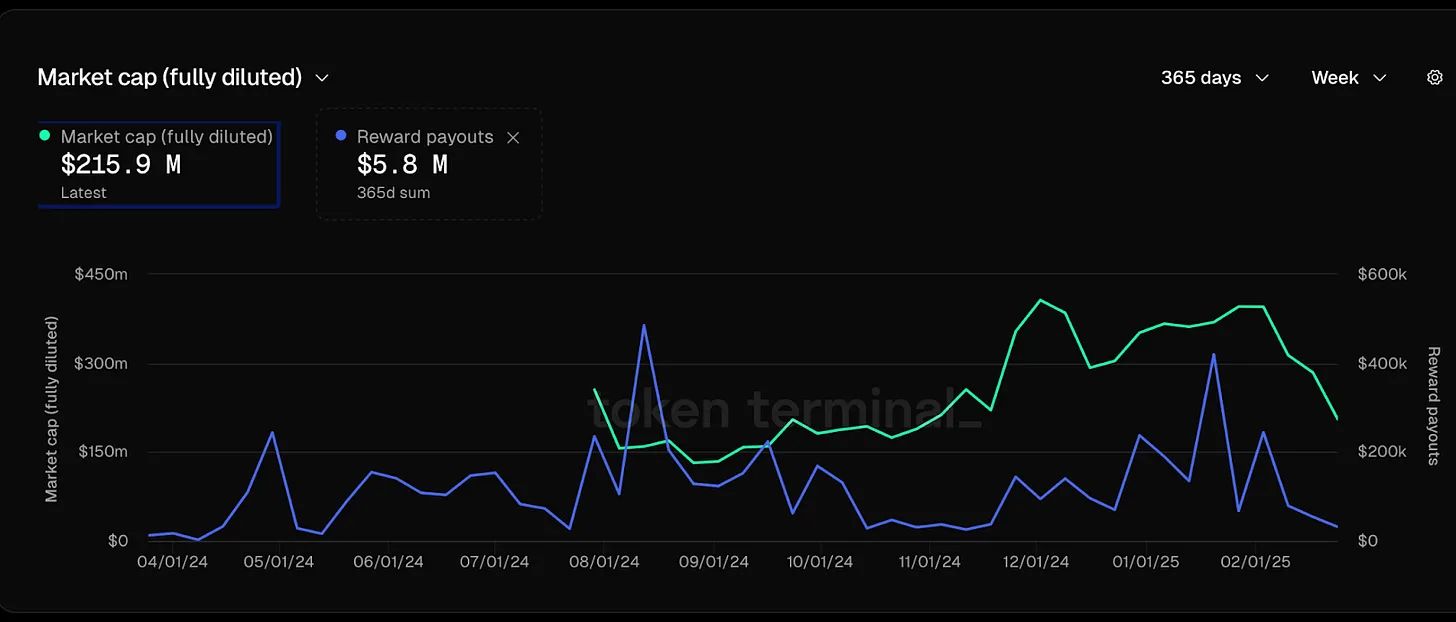Screen dimensions: 1456x622
Task: Remove the Reward payouts metric
Action: click(513, 137)
